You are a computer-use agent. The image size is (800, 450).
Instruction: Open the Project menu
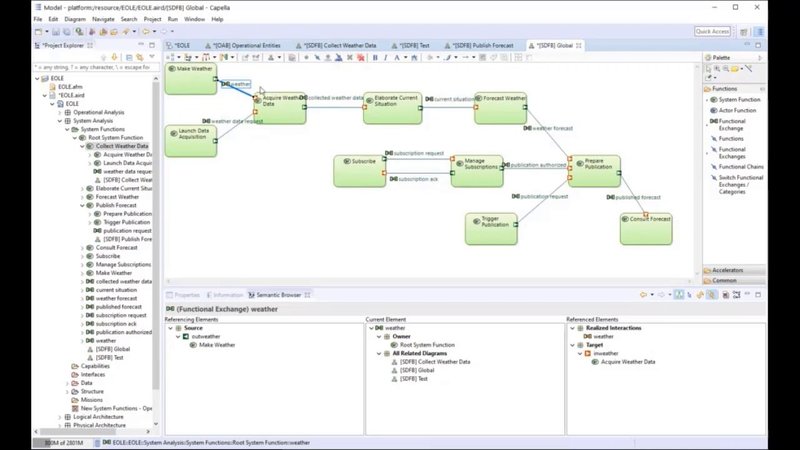coord(152,19)
